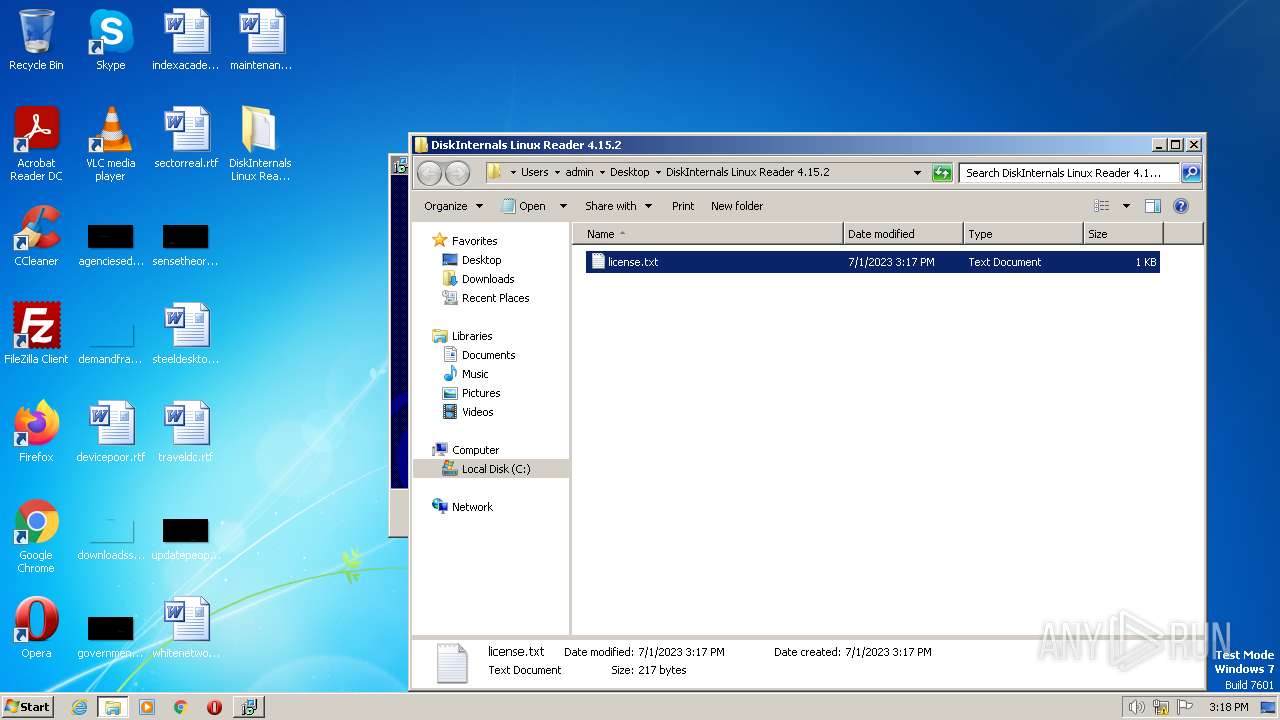Sort by the Type column header
1280x720 pixels.
click(x=1023, y=234)
